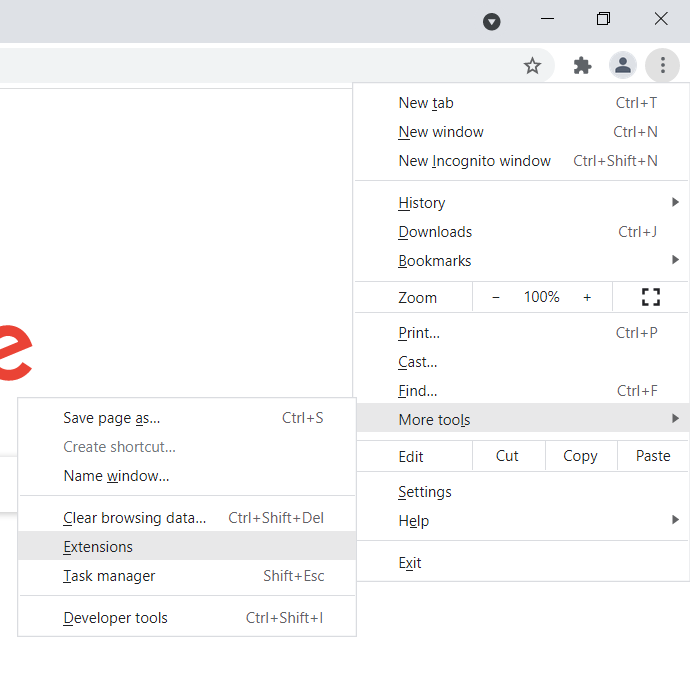The image size is (690, 685).
Task: Click the bookmark star icon
Action: pos(532,66)
